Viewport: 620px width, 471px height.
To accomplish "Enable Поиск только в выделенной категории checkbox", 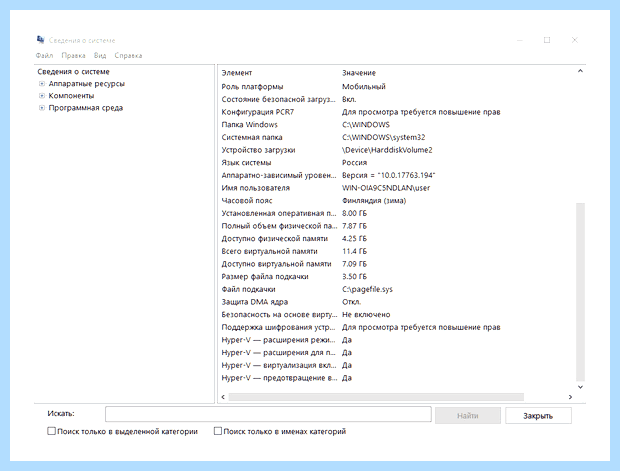I will point(51,431).
